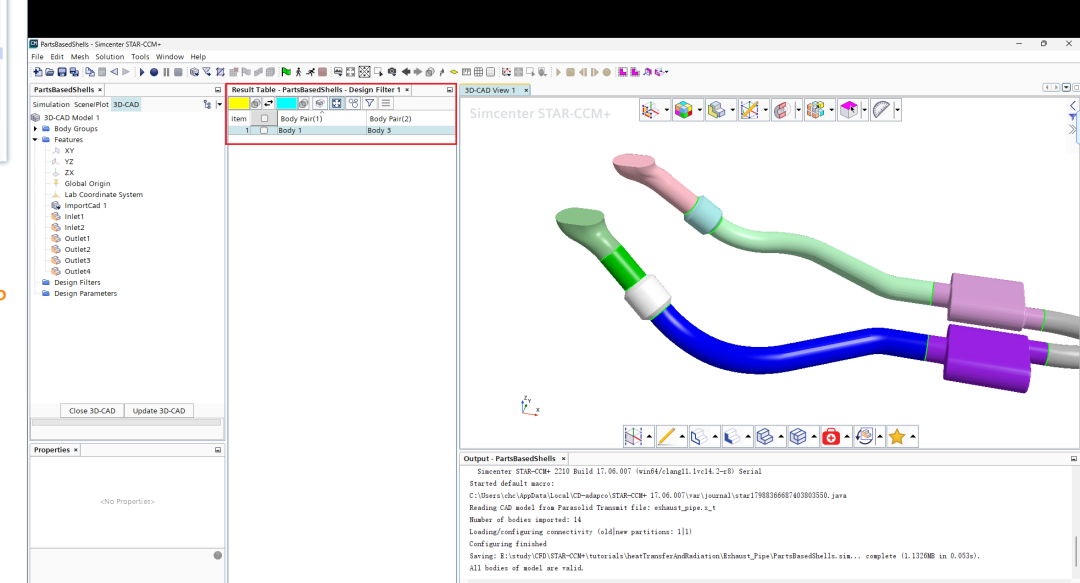
Task: Click the list lines icon in Result Table toolbar
Action: click(x=386, y=103)
